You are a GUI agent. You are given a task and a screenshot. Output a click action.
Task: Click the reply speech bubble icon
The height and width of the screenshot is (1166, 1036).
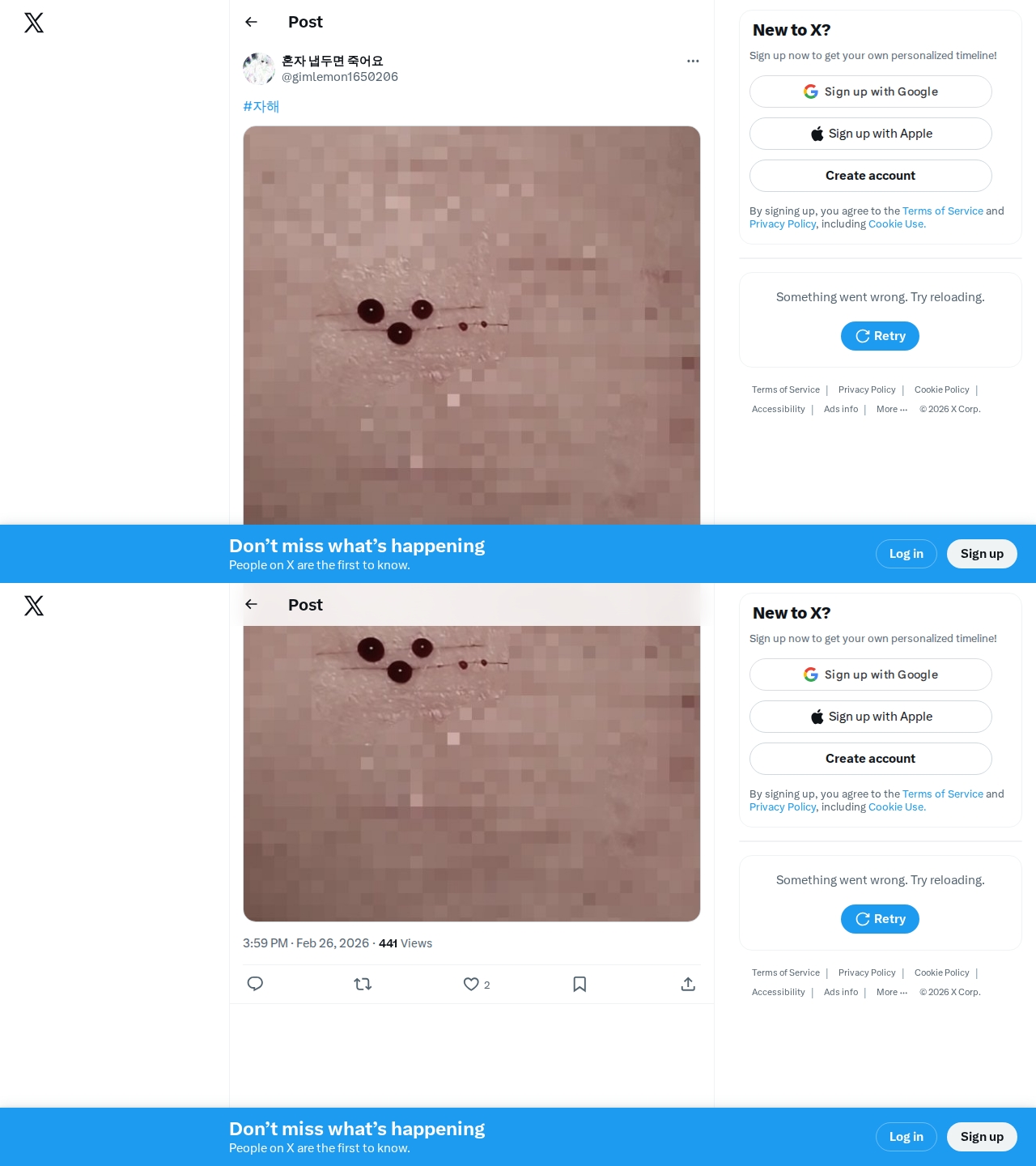coord(255,984)
